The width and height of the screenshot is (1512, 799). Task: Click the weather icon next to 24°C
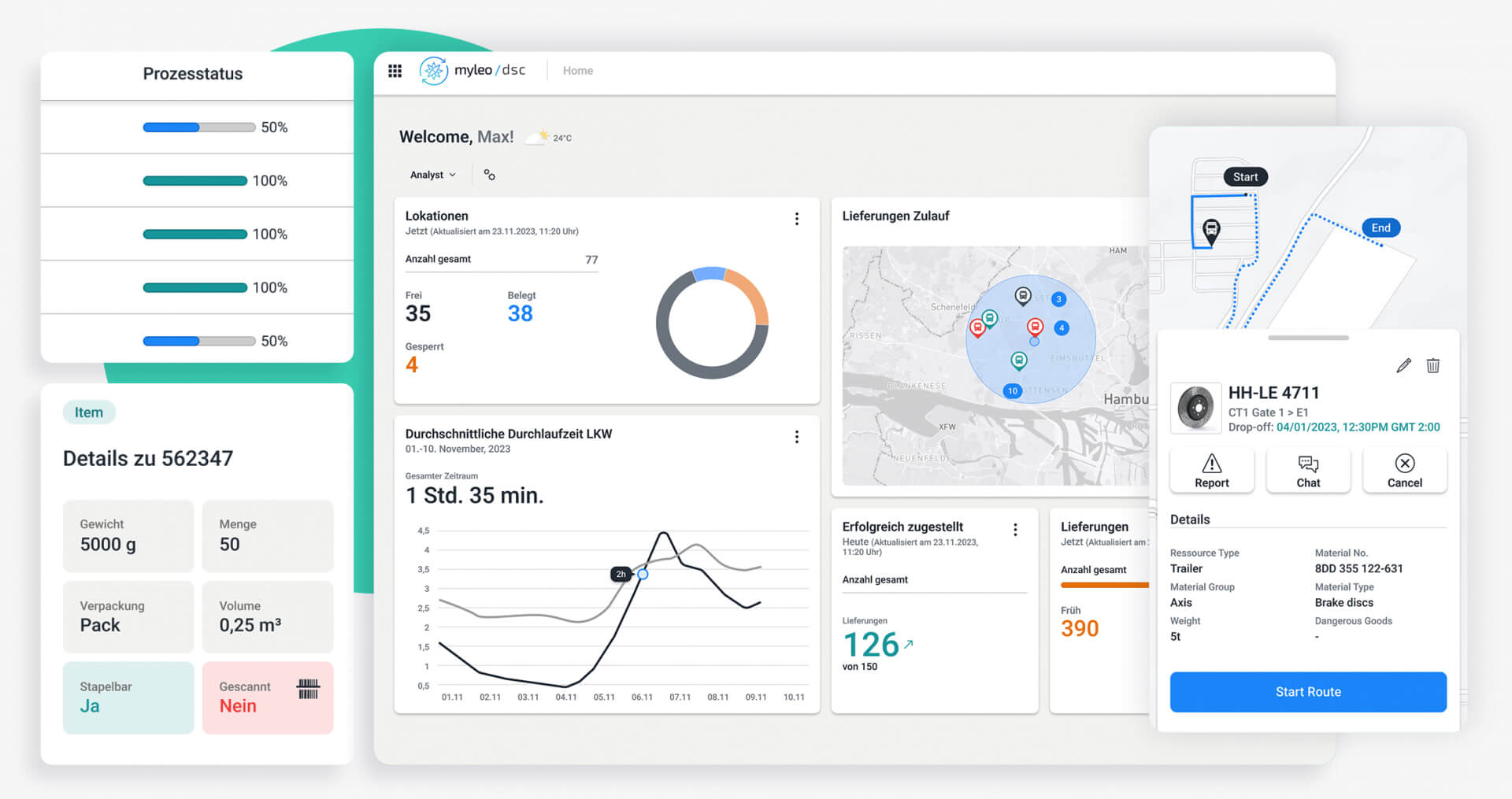click(537, 138)
